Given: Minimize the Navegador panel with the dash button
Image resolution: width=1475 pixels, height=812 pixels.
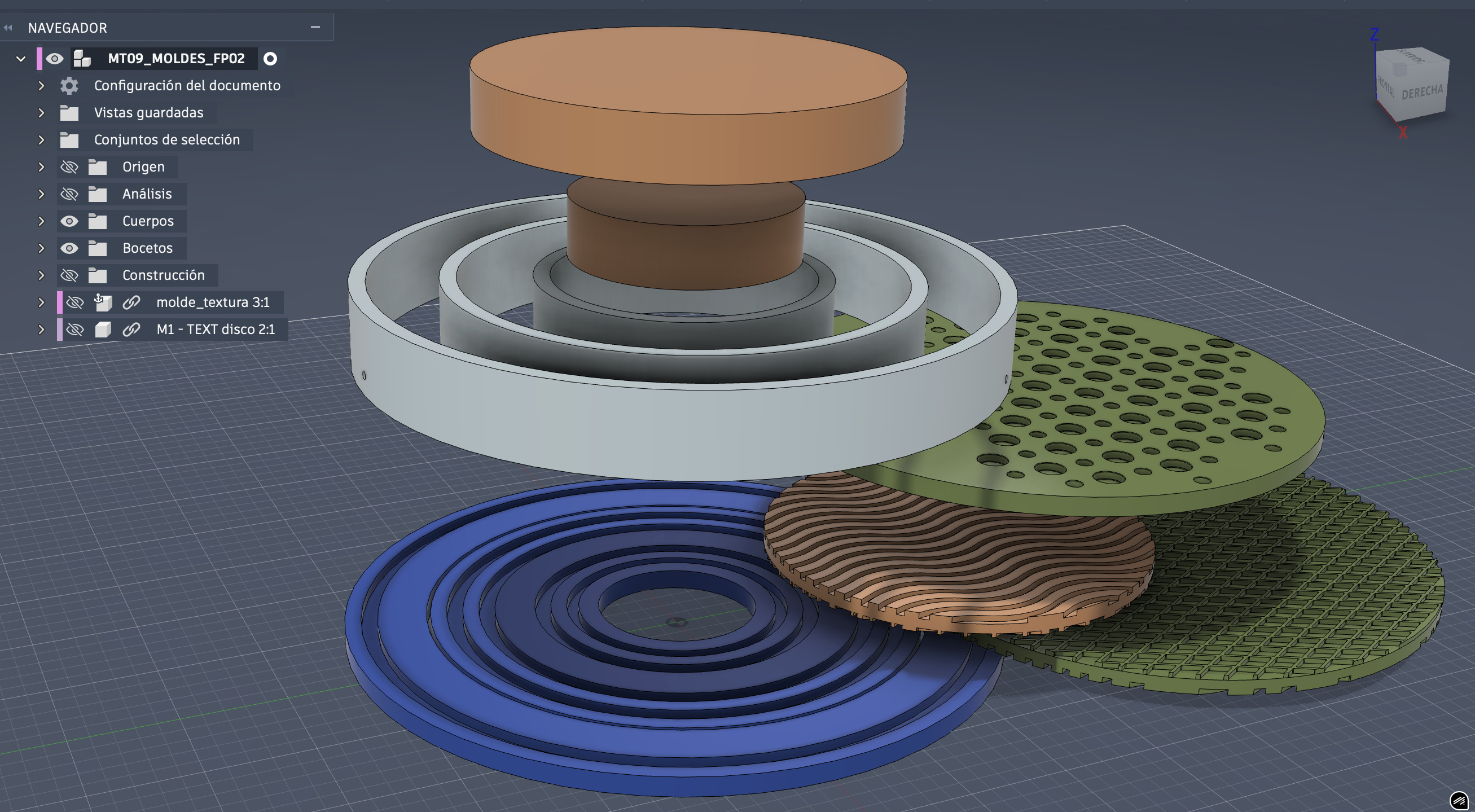Looking at the screenshot, I should point(315,27).
